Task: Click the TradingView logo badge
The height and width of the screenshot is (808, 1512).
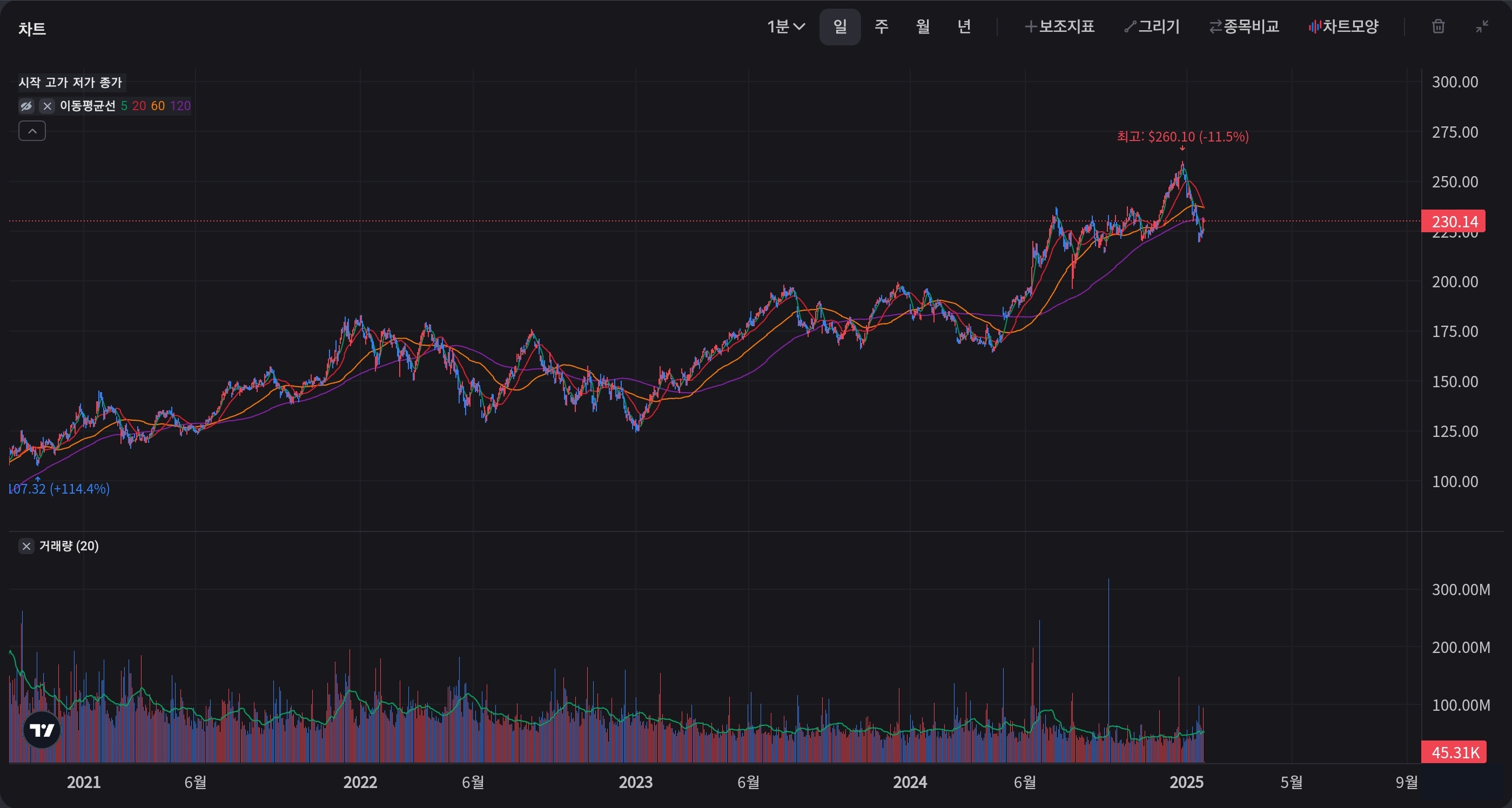Action: tap(42, 729)
